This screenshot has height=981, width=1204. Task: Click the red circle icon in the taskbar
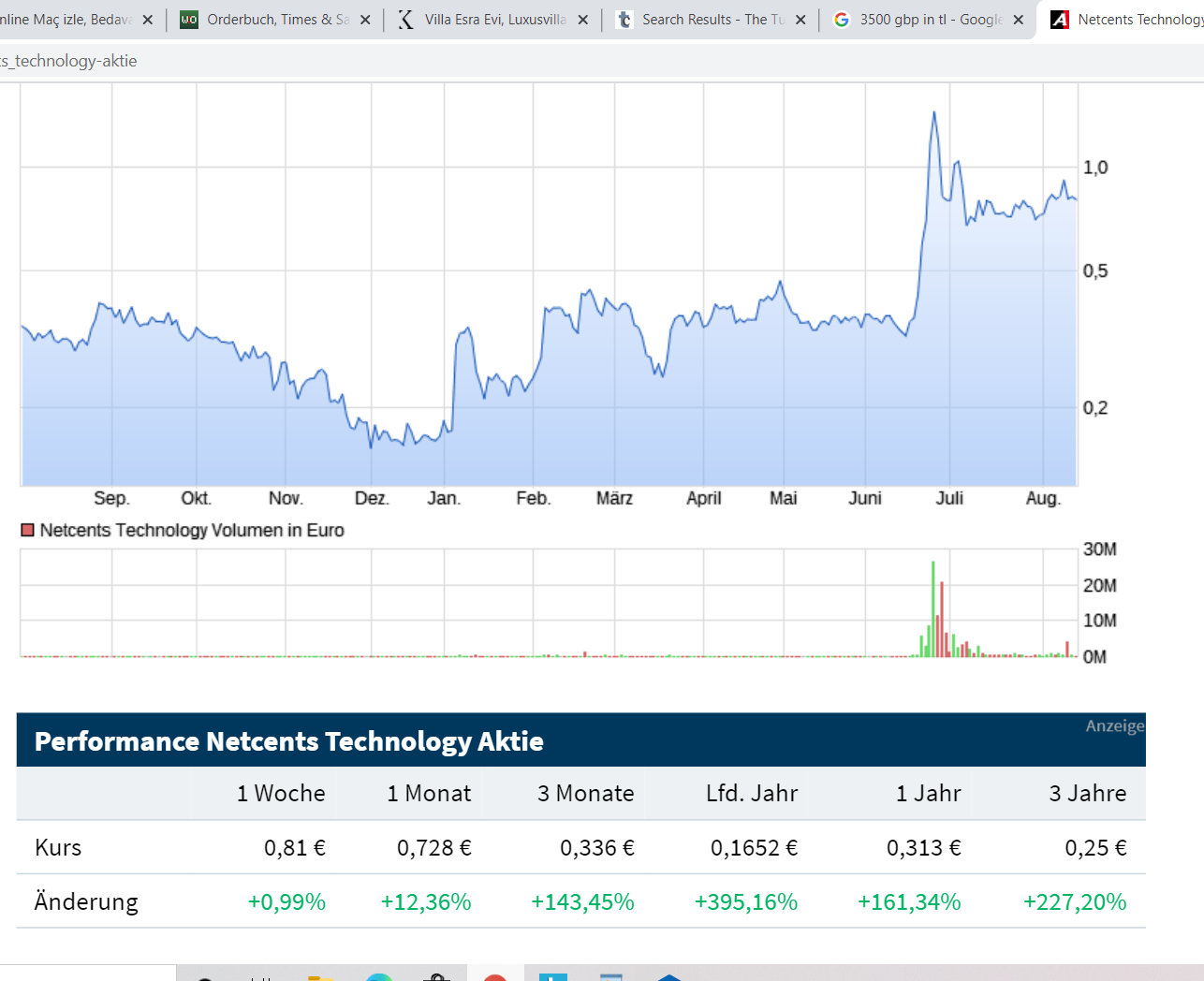point(496,978)
